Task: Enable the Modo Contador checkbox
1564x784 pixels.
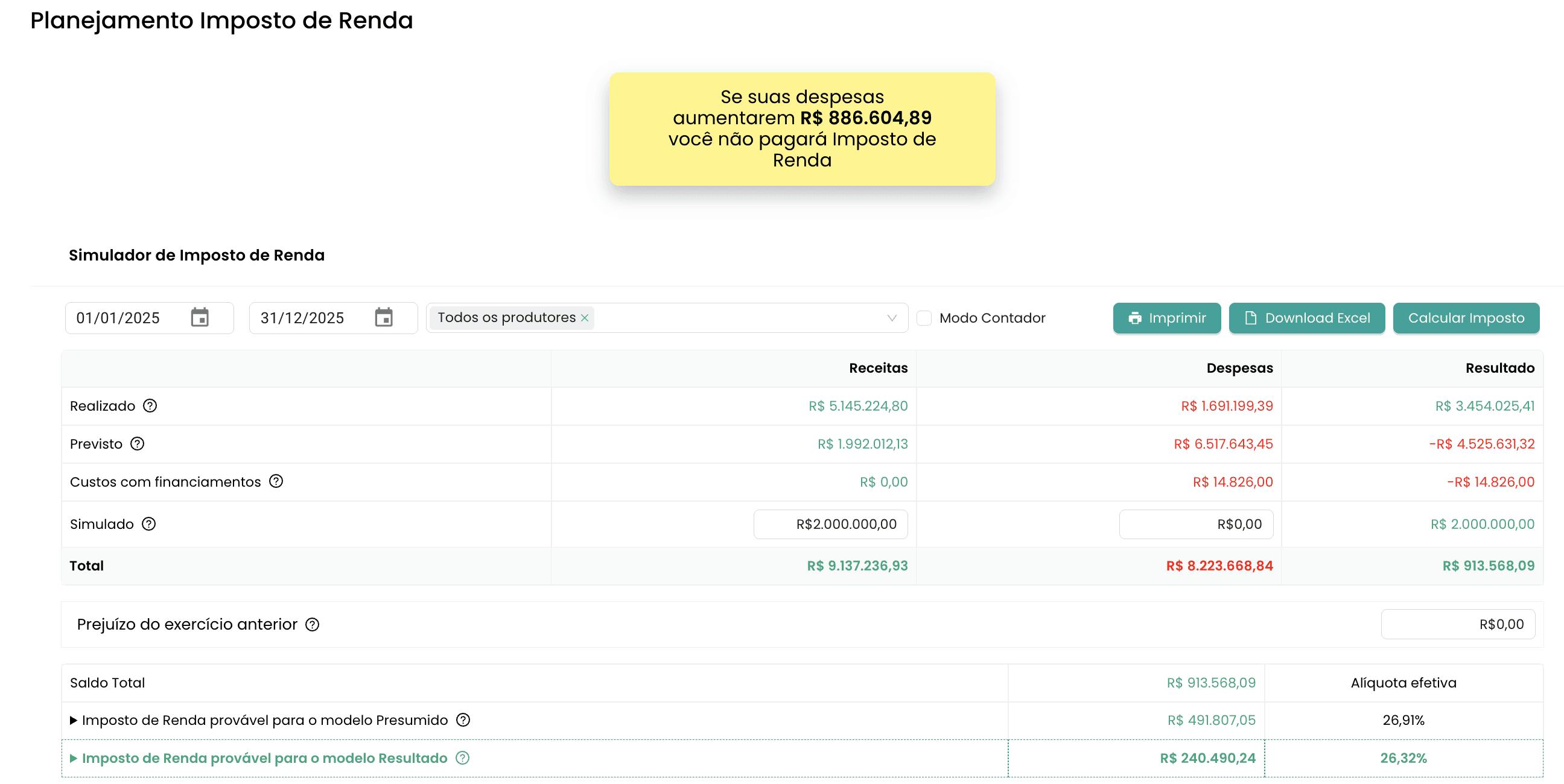Action: (923, 318)
